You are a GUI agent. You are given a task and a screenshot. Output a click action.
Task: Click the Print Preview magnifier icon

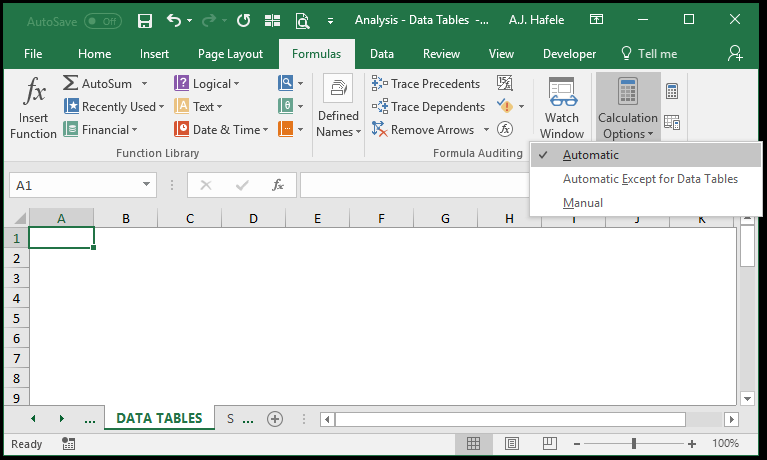[302, 21]
